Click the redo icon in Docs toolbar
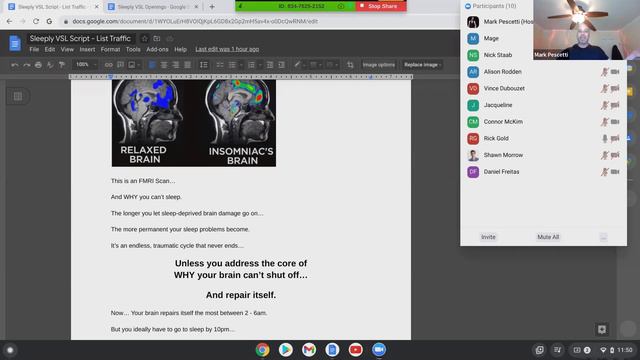The width and height of the screenshot is (640, 360). pos(27,64)
